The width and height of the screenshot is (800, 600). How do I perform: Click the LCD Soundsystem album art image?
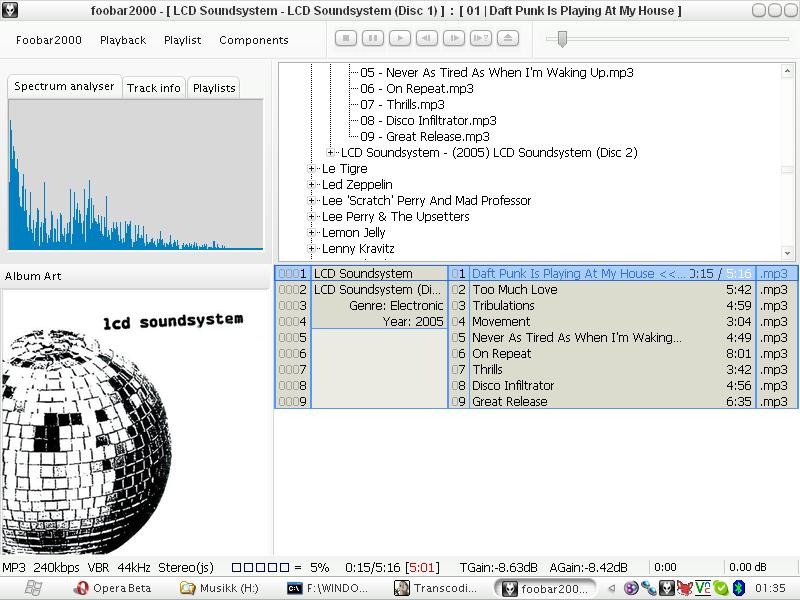pos(135,423)
